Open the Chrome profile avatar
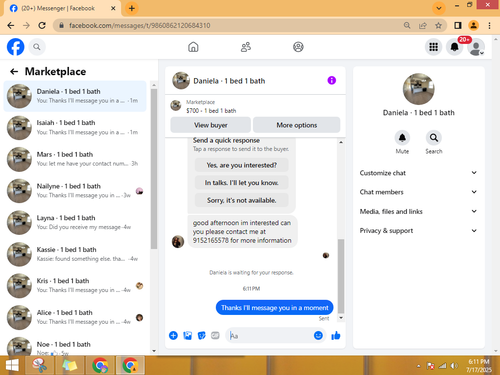500x375 pixels. click(474, 25)
